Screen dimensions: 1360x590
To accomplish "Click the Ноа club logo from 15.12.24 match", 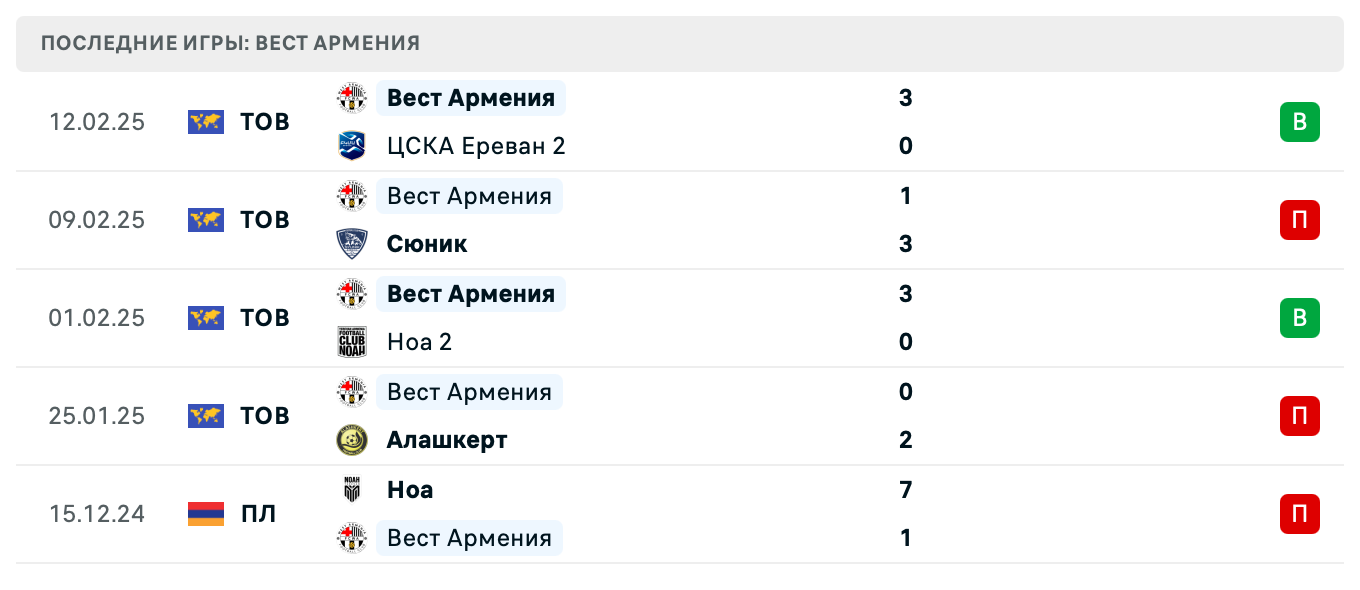I will coord(354,489).
